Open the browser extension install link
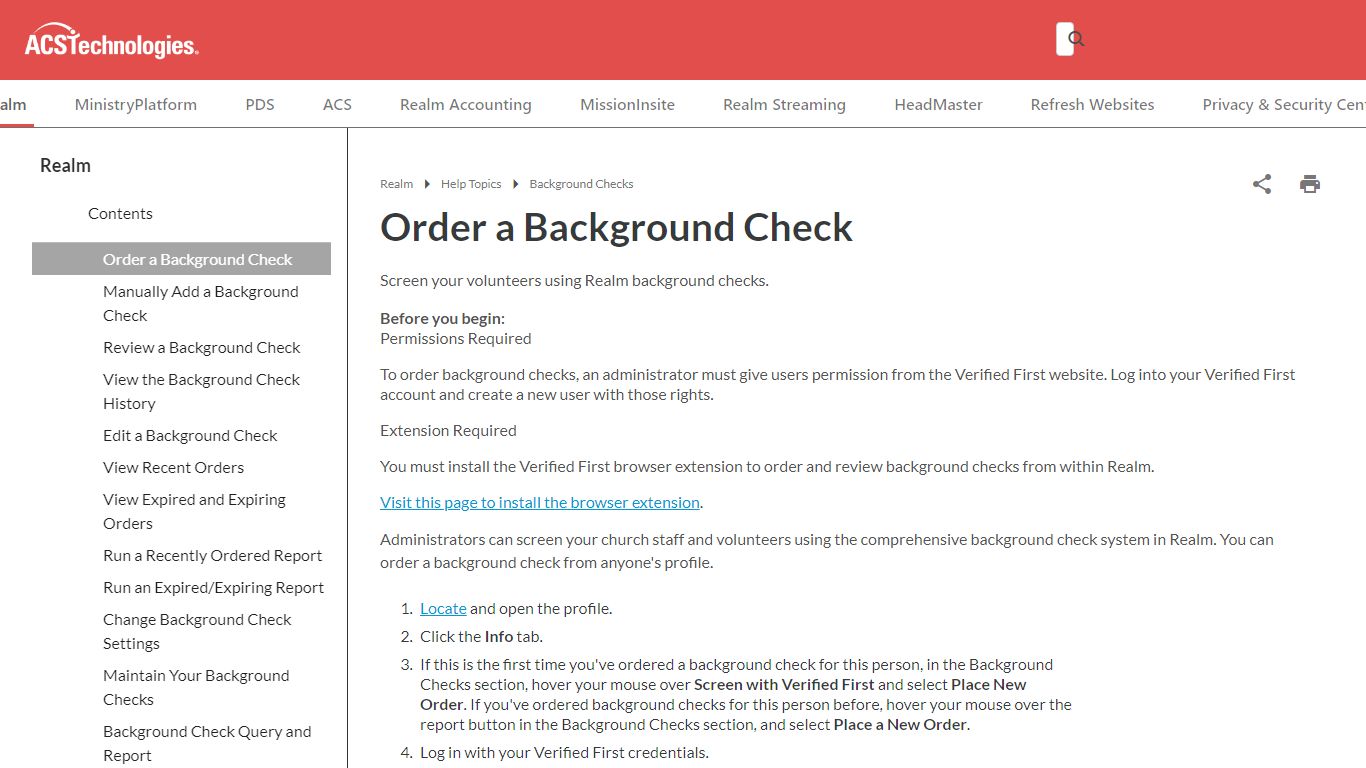 coord(540,502)
